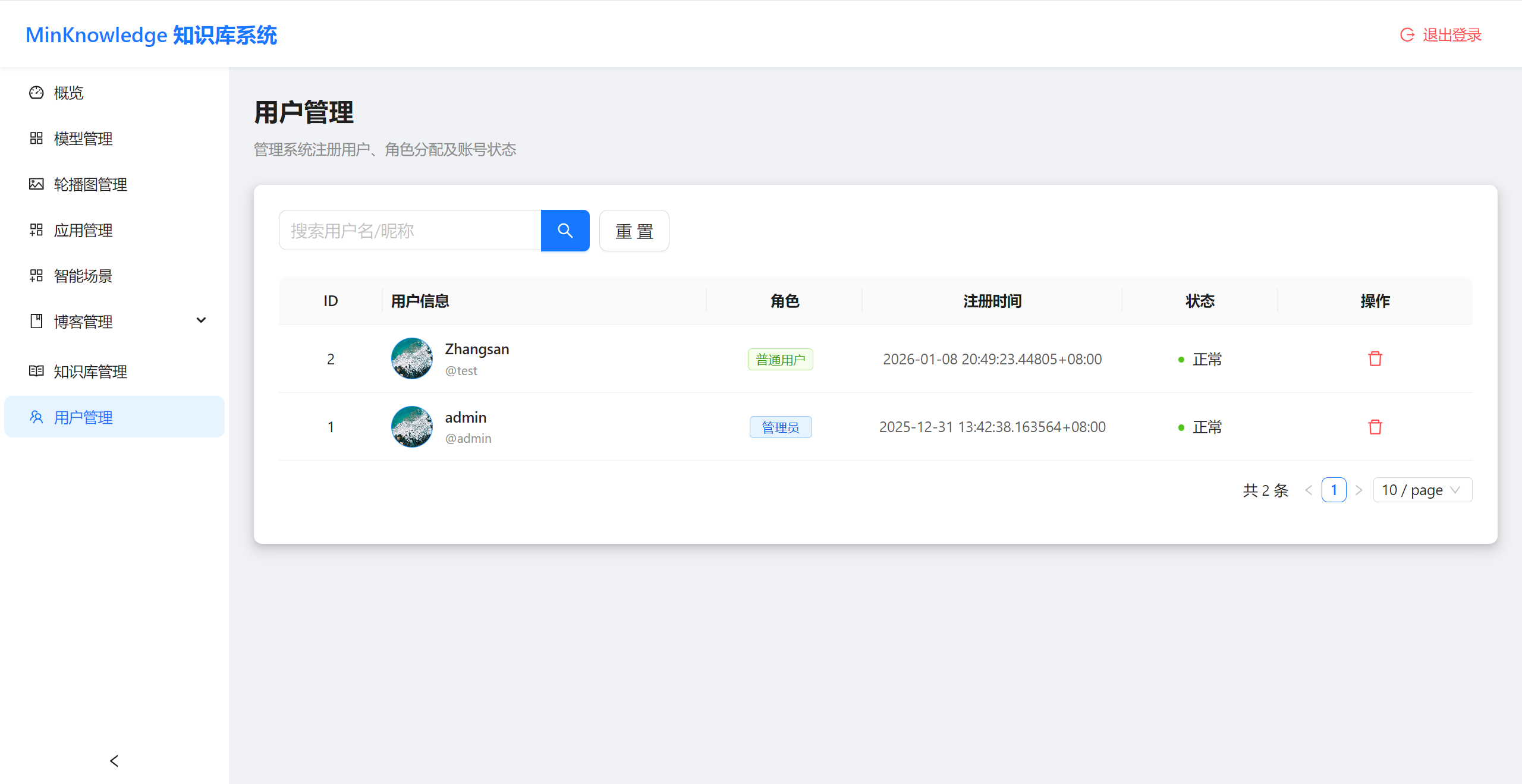Delete user admin with the trash icon
This screenshot has width=1522, height=784.
pyautogui.click(x=1375, y=426)
